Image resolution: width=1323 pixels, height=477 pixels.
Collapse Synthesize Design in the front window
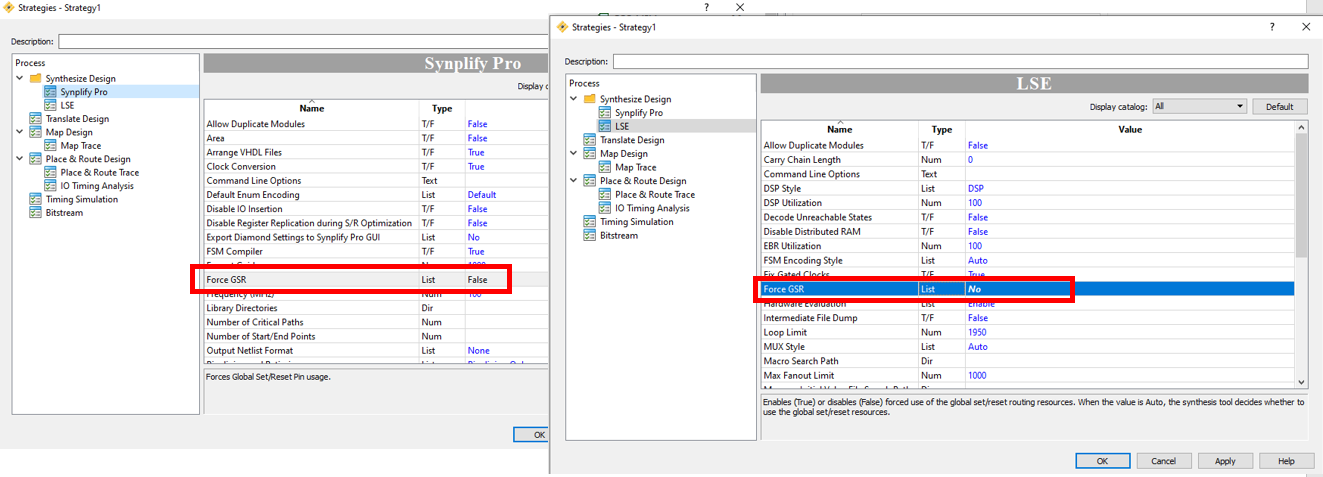[x=574, y=99]
